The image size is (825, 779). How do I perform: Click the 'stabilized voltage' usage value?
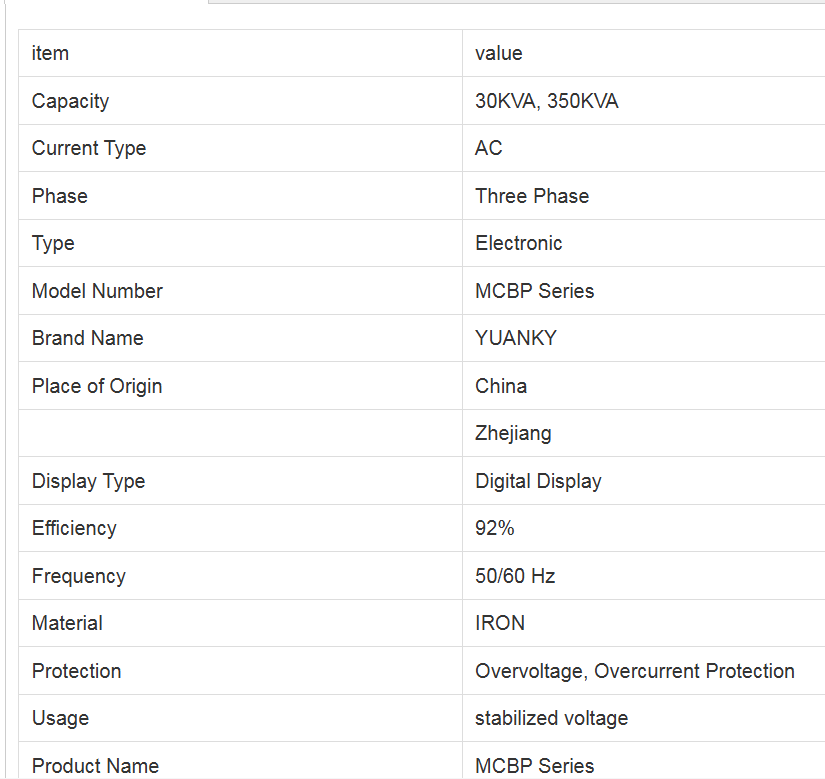pos(552,718)
